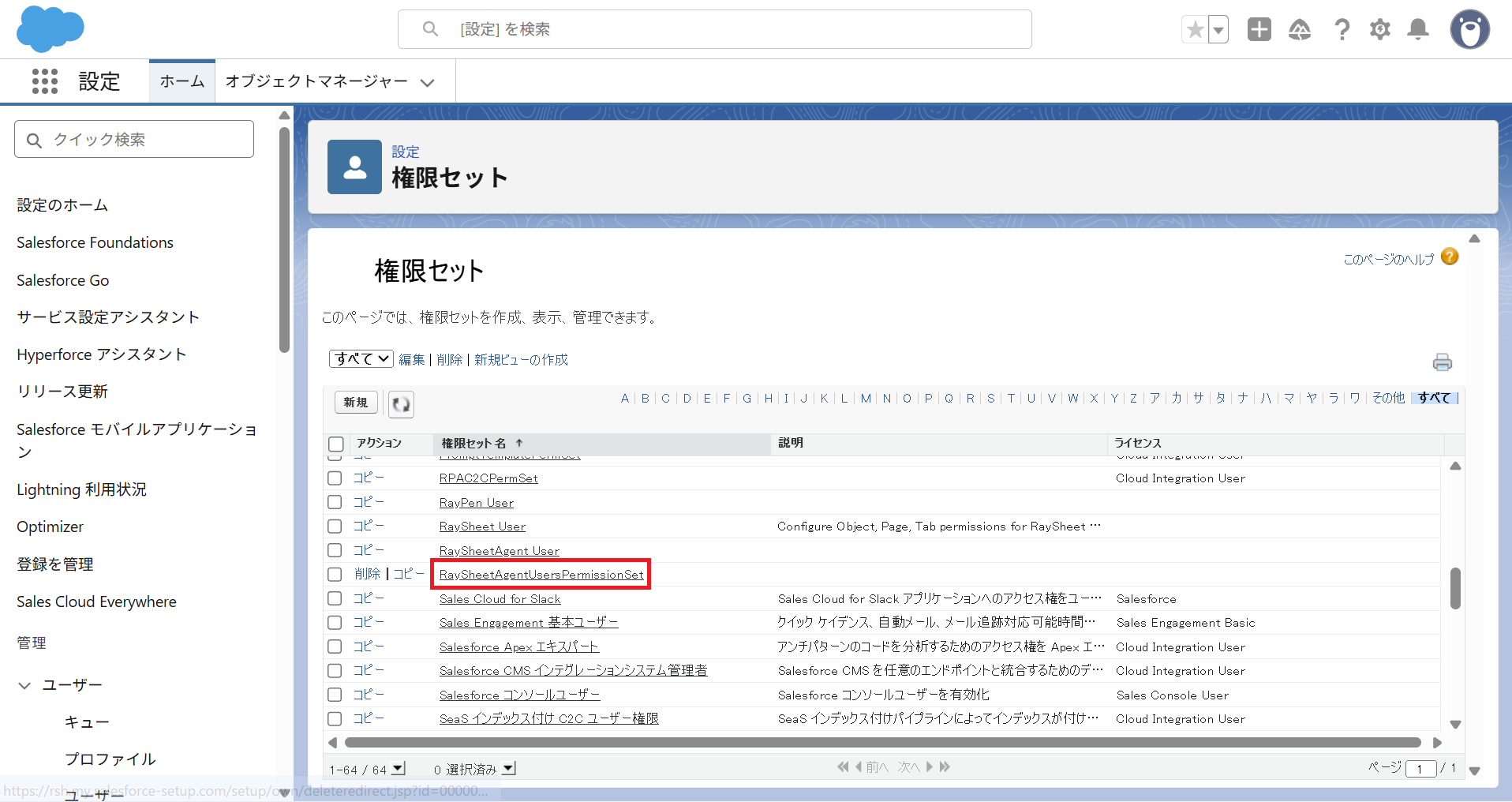Open the すべて view dropdown
The image size is (1512, 802).
361,359
